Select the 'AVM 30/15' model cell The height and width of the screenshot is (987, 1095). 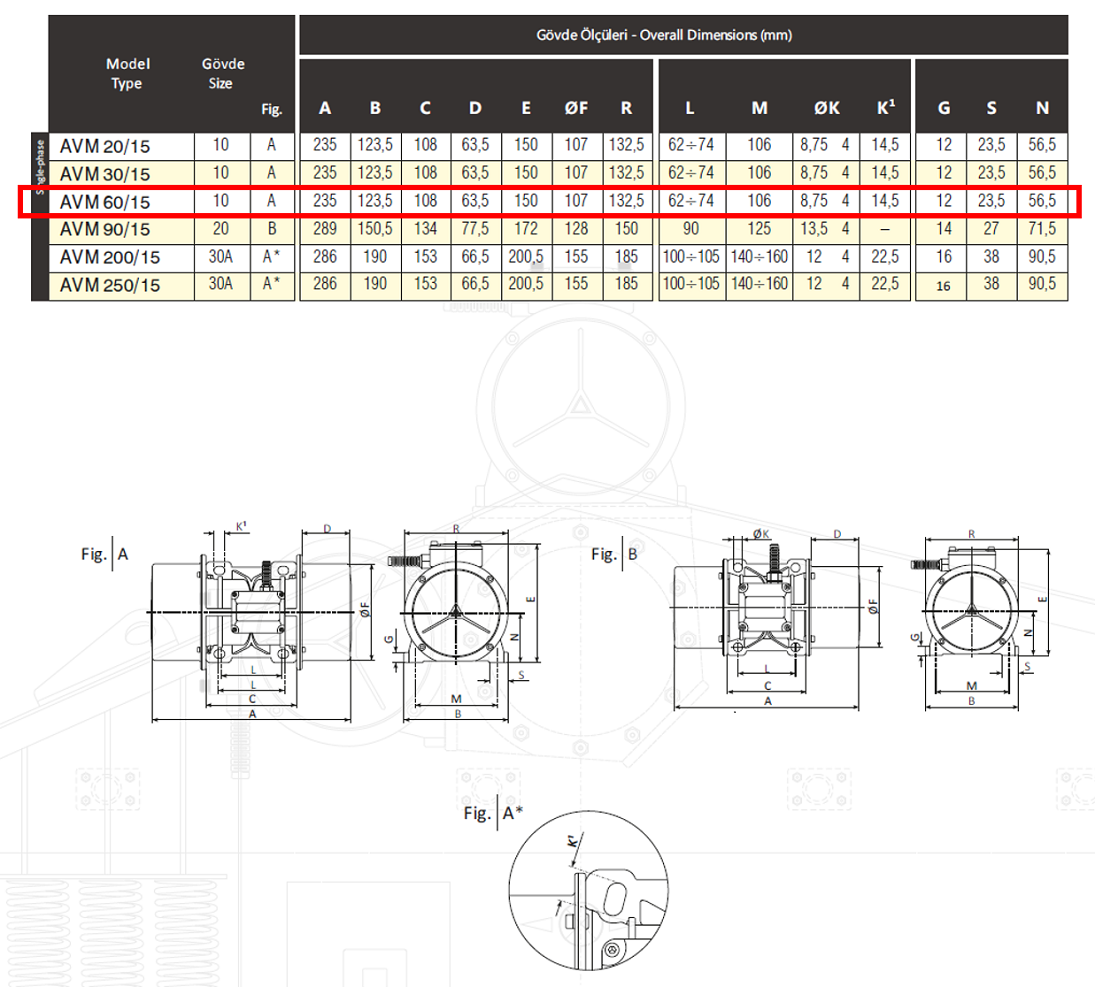122,173
